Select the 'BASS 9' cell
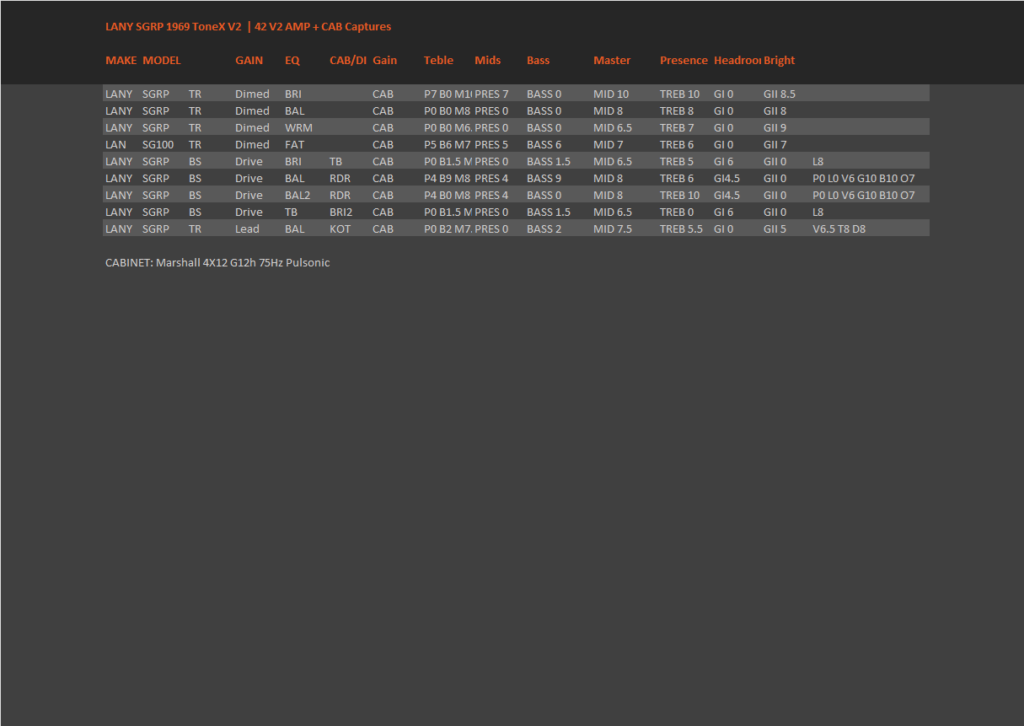Image resolution: width=1024 pixels, height=726 pixels. (x=544, y=178)
